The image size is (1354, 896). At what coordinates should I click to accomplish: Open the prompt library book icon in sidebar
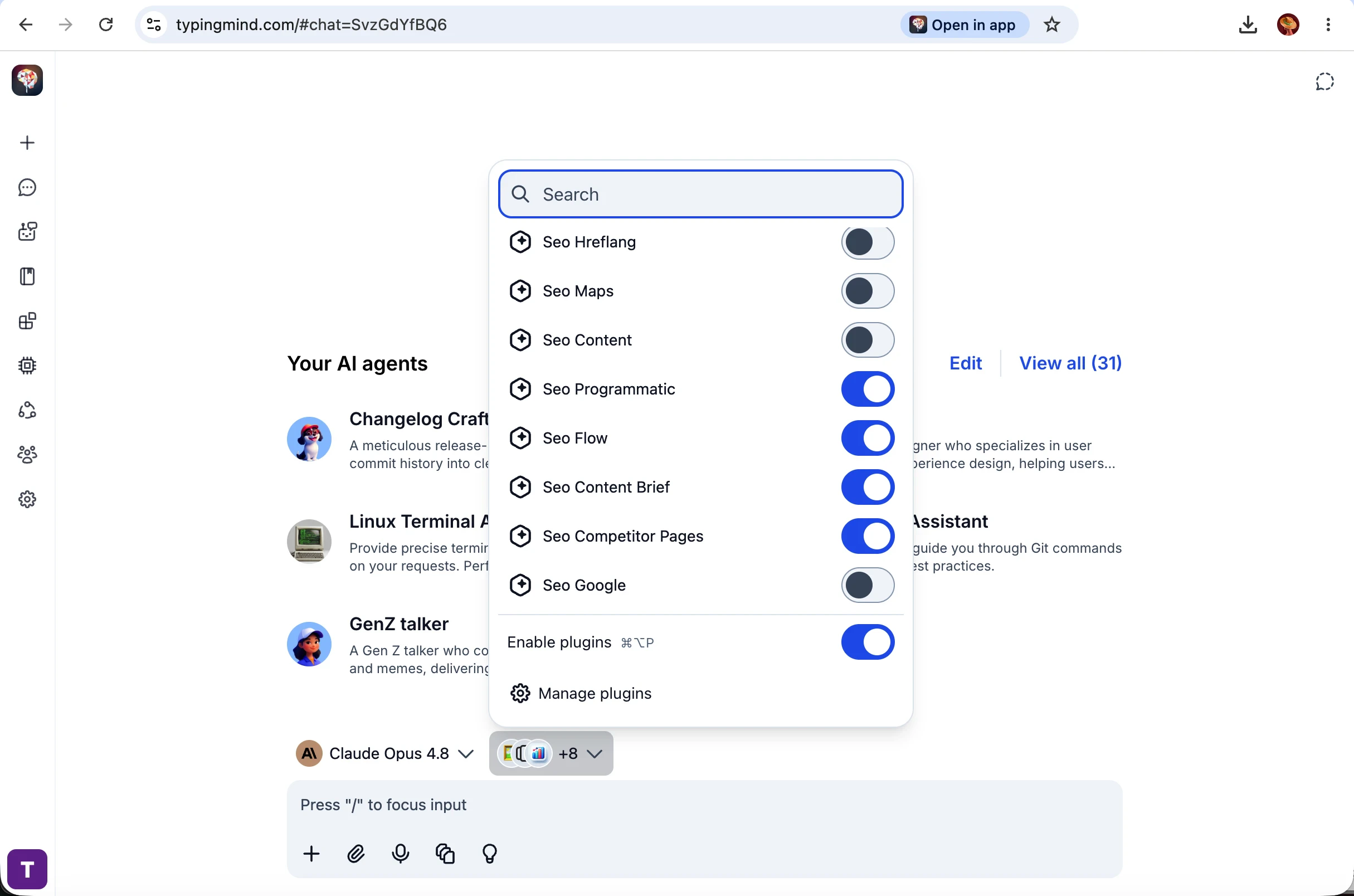pyautogui.click(x=27, y=276)
